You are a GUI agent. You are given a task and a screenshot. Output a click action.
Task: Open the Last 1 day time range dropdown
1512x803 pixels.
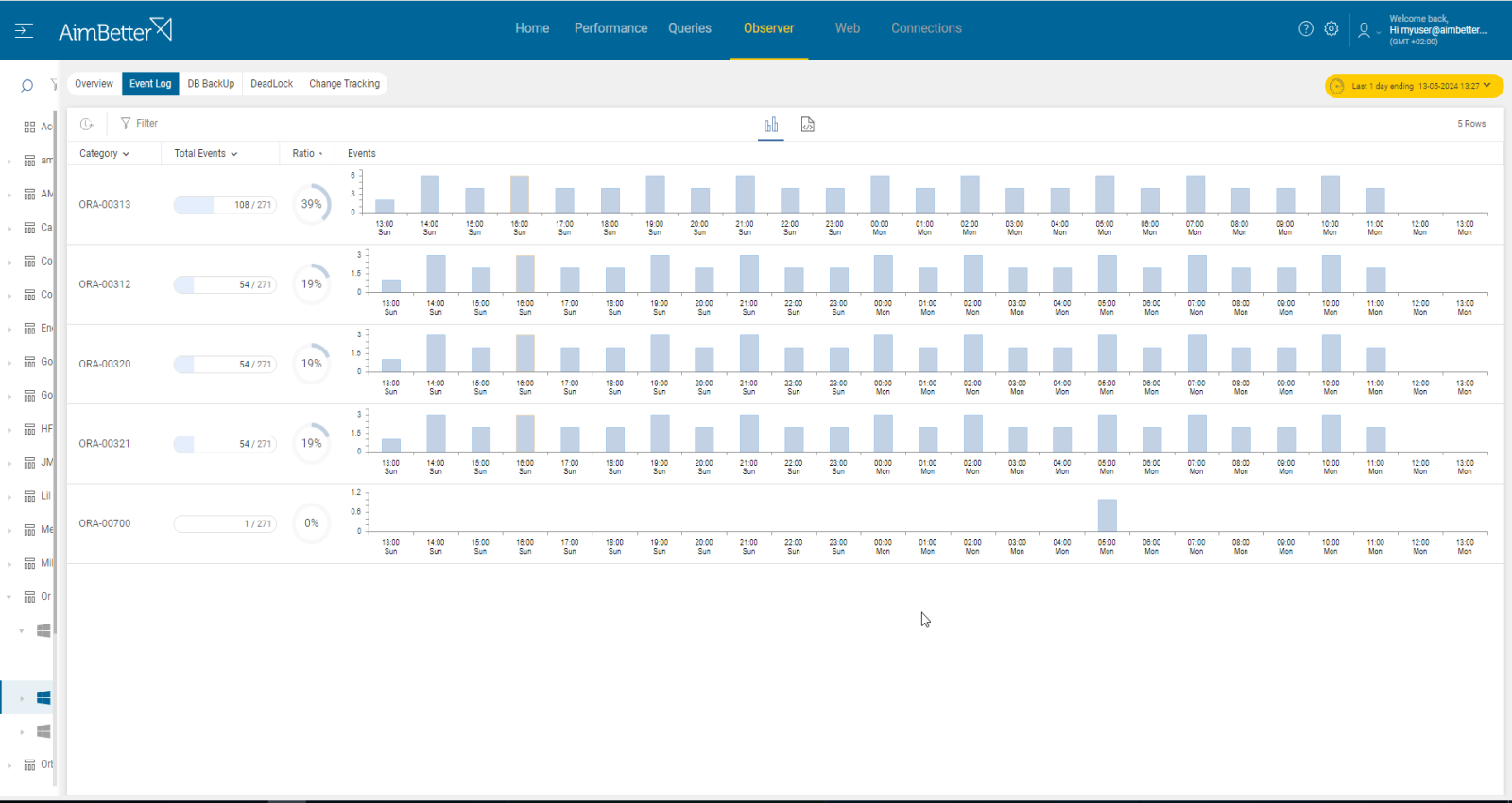1414,86
